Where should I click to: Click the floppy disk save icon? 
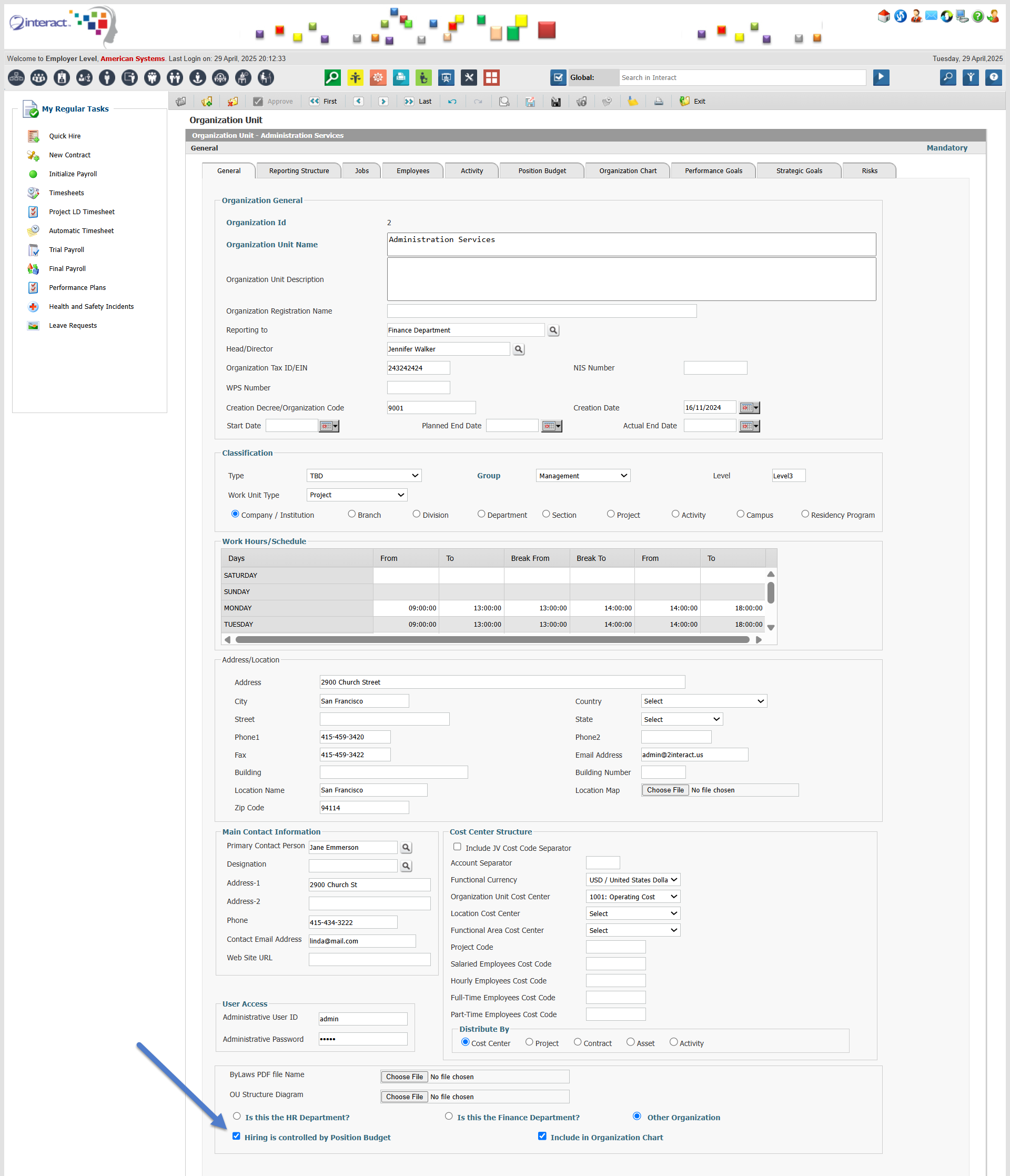[x=556, y=102]
